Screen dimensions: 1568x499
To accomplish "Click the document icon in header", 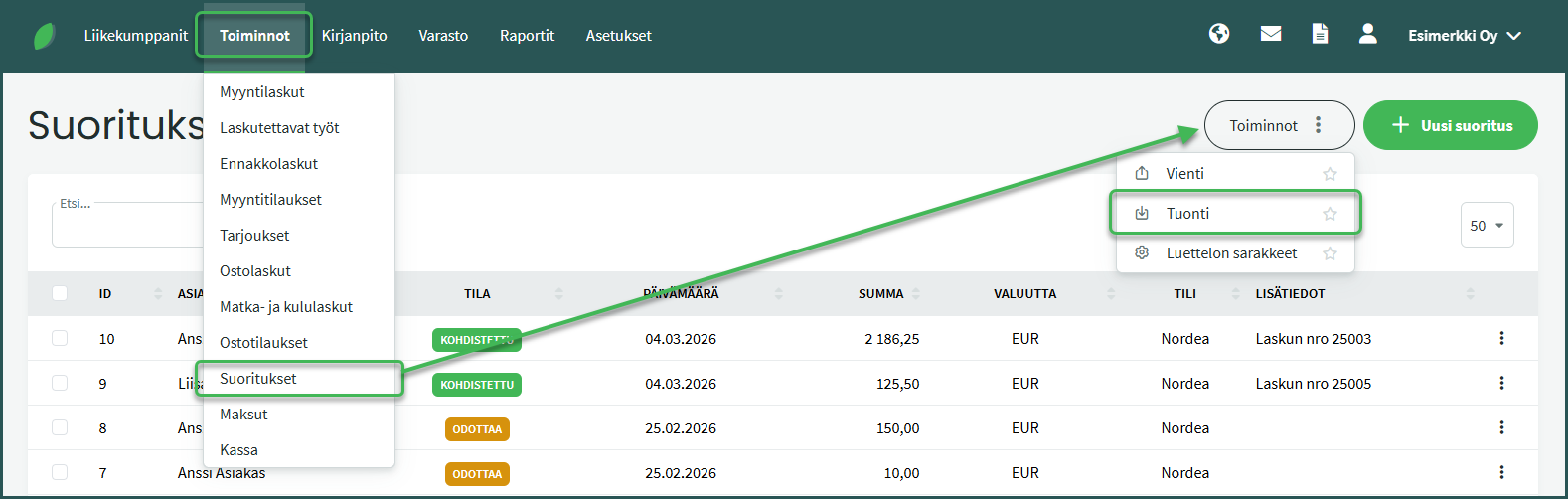I will coord(1320,34).
